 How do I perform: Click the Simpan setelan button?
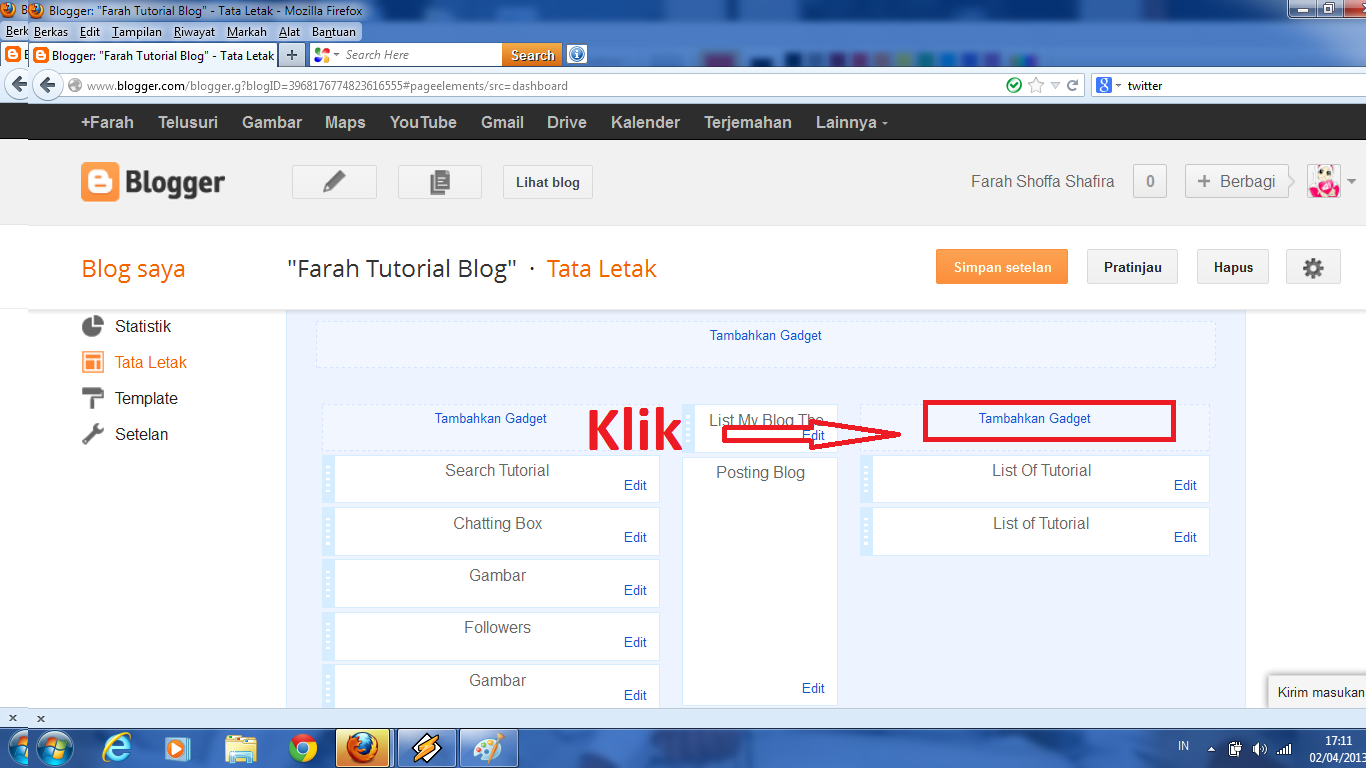point(1002,267)
